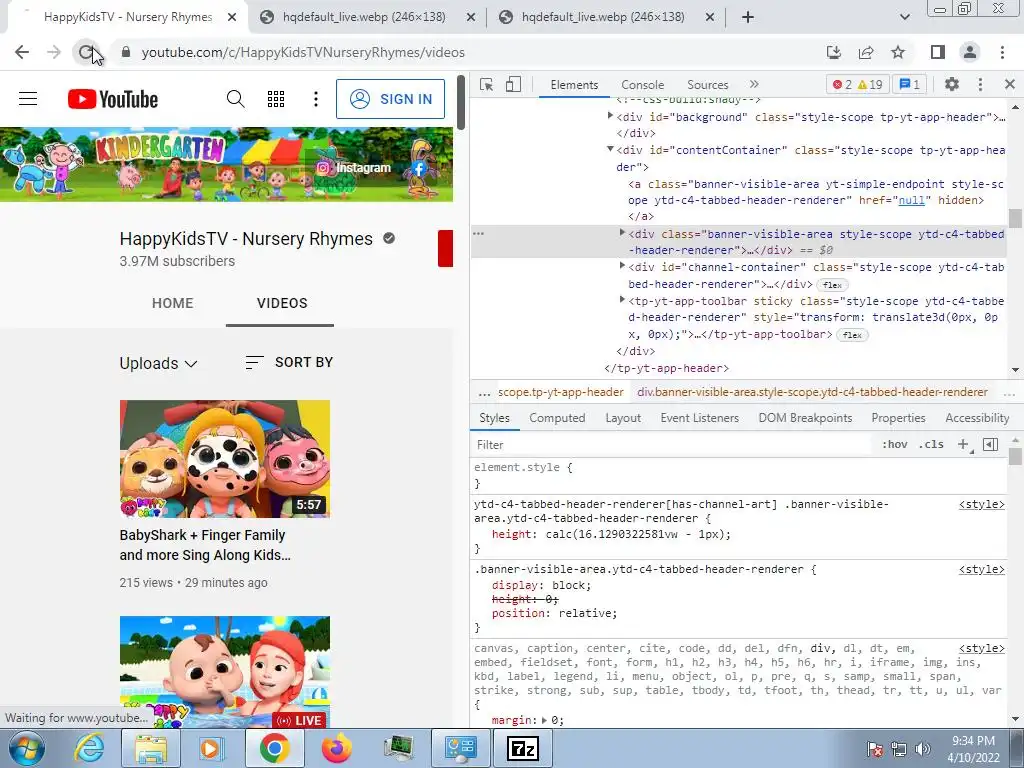Click the YouTube search icon
This screenshot has height=768, width=1024.
pos(236,99)
